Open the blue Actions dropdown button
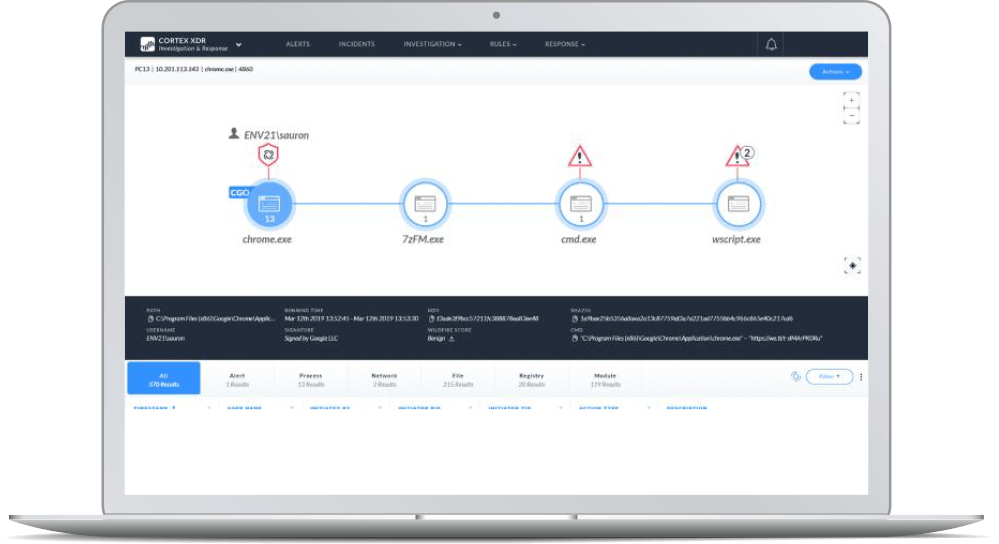Screen dimensions: 999x544 835,72
